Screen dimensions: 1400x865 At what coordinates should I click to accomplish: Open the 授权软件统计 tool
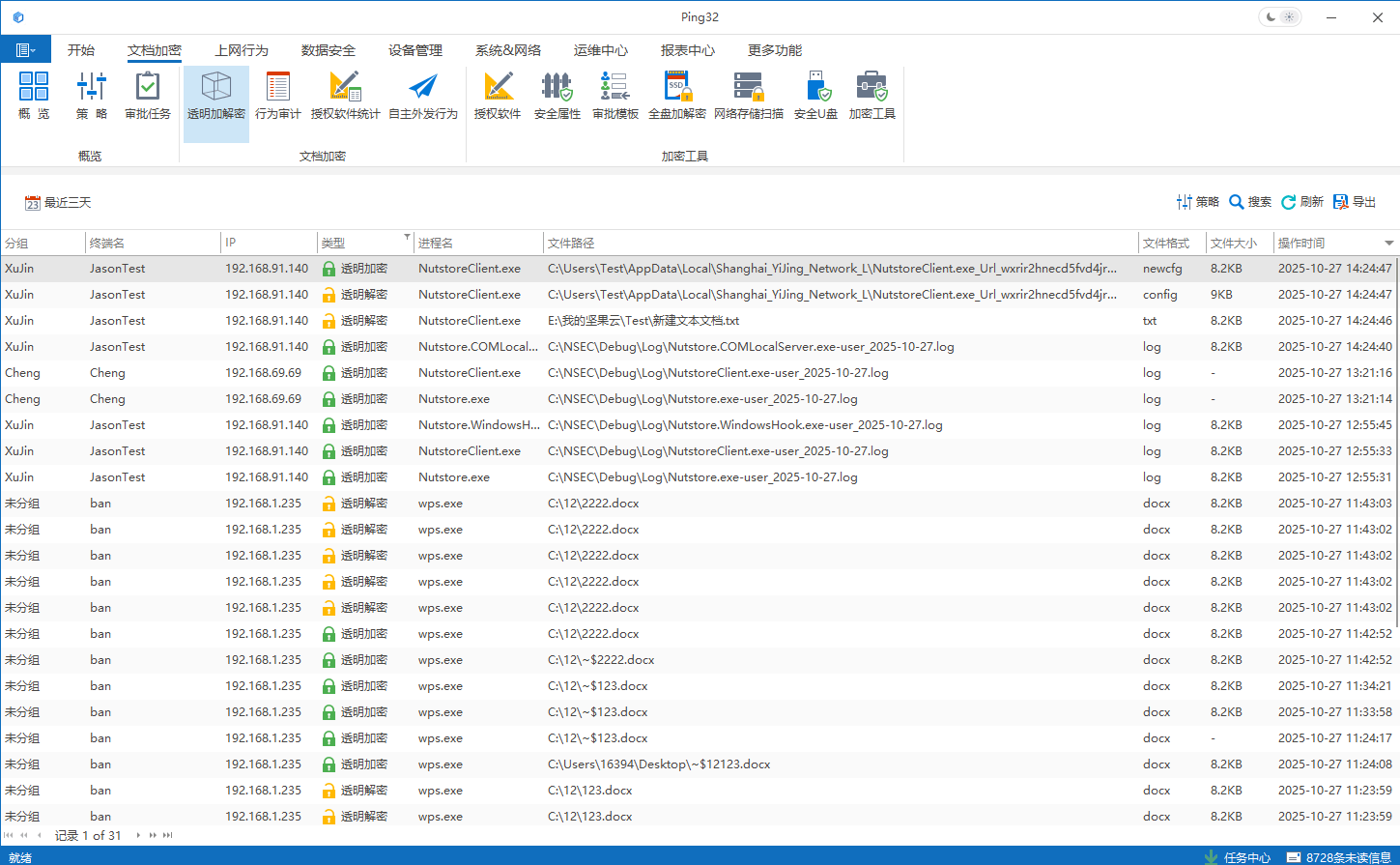click(345, 96)
